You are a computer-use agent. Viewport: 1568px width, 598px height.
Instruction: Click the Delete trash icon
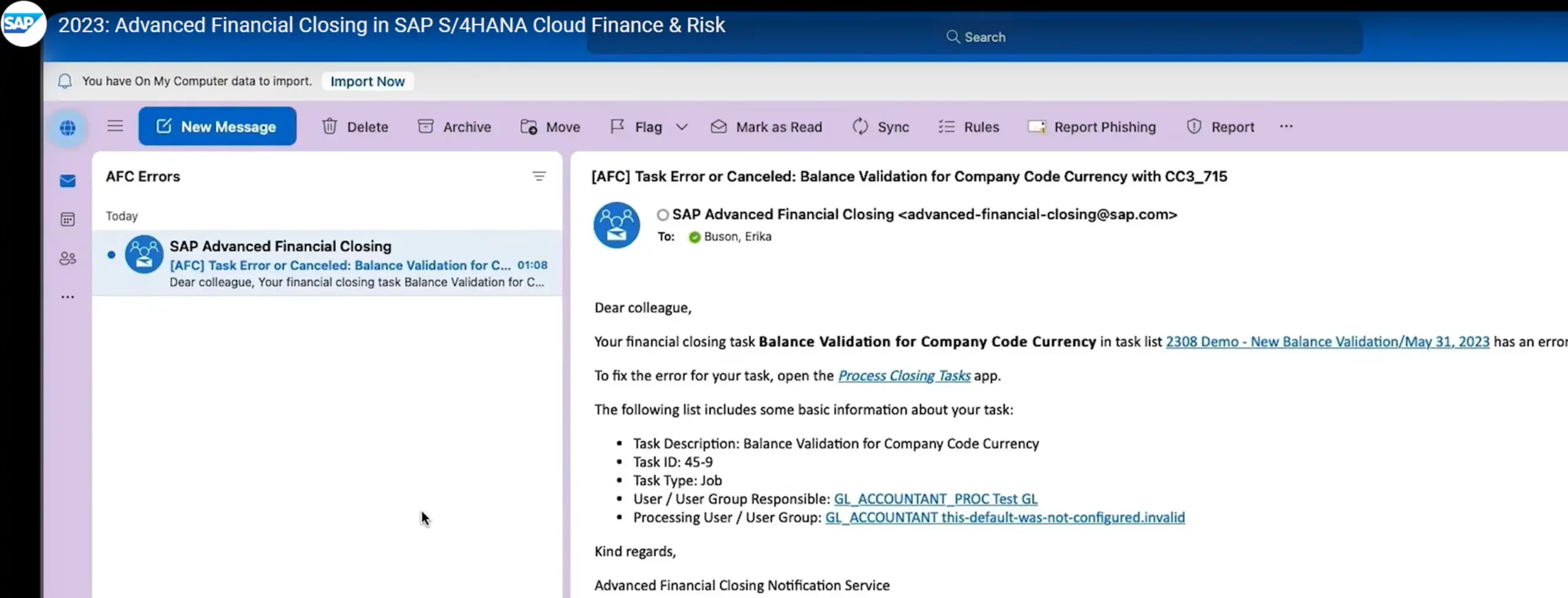(330, 126)
